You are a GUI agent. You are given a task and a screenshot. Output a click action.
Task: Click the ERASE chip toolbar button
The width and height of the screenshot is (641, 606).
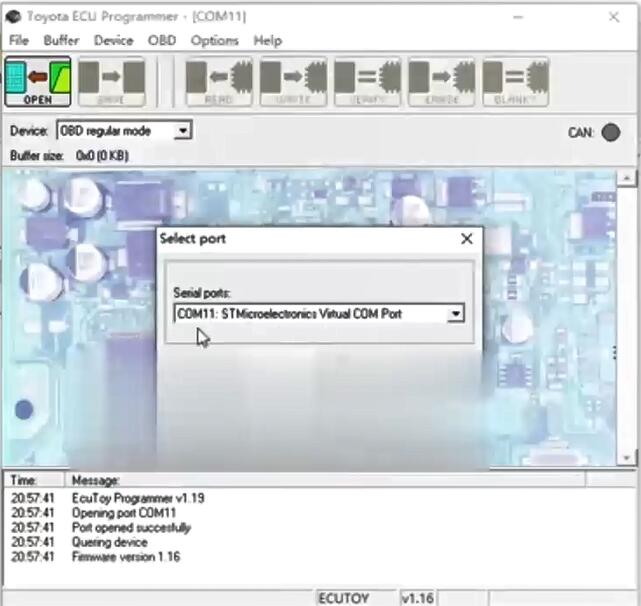tap(442, 82)
